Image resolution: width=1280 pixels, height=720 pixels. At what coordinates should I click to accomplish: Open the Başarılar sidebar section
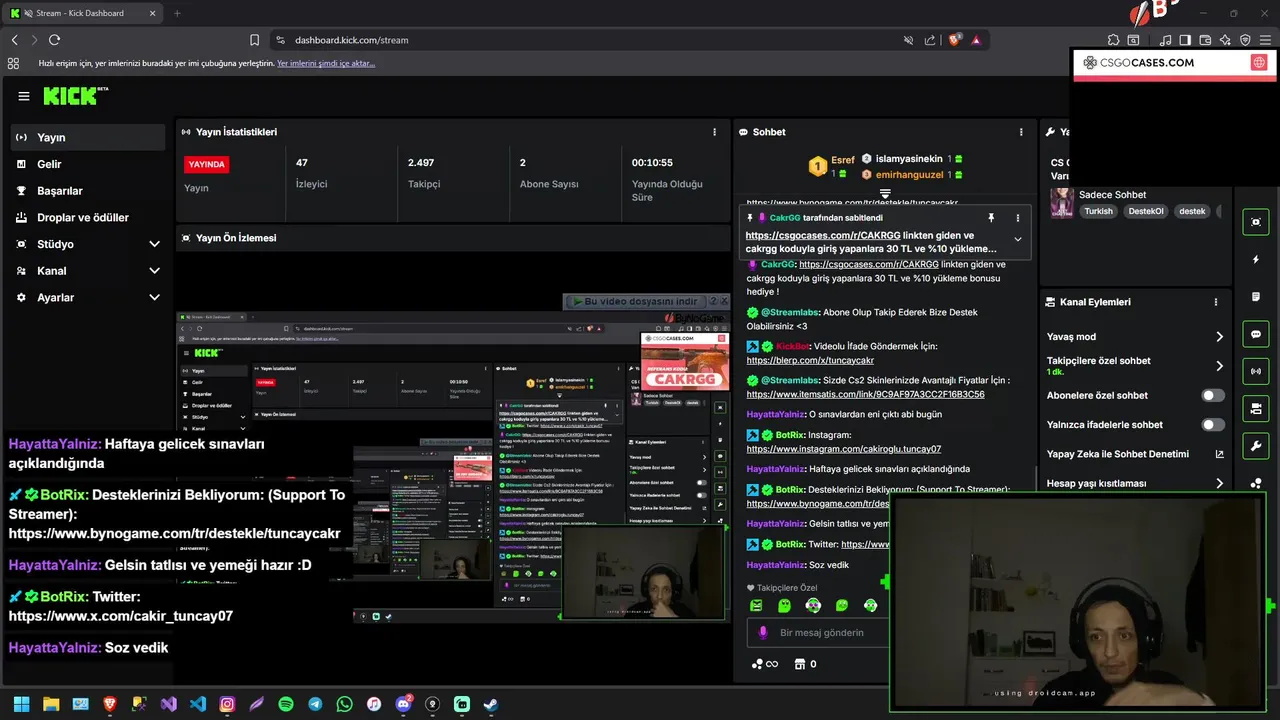tap(88, 191)
